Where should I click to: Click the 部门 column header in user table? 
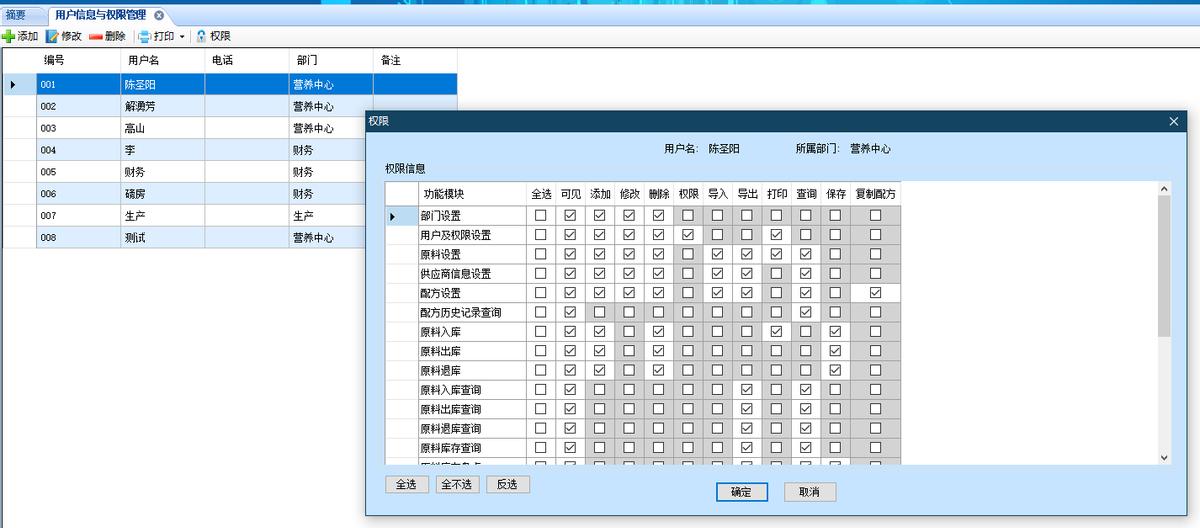coord(331,61)
